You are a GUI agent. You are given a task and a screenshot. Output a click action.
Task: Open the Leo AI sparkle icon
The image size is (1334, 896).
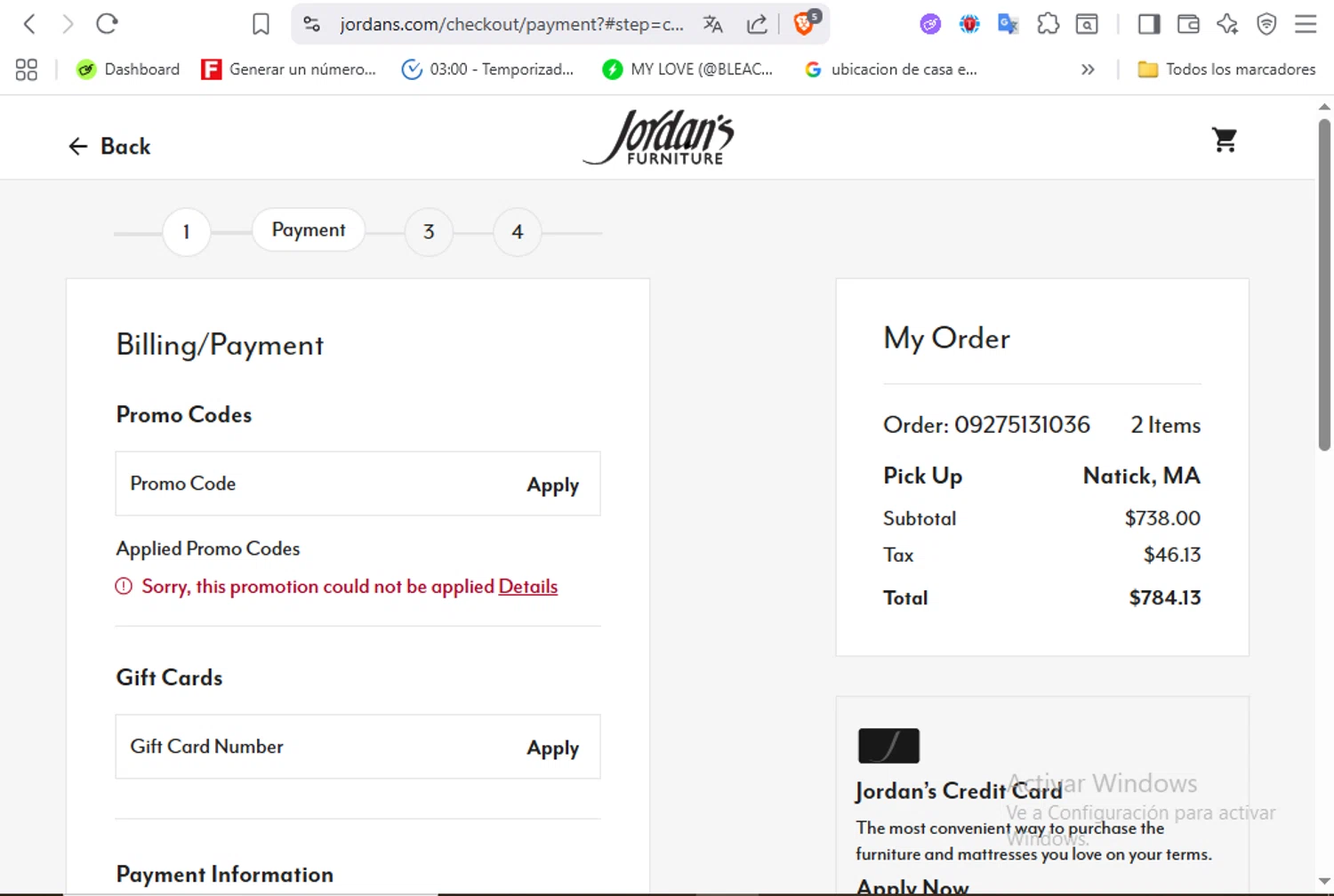coord(1227,24)
